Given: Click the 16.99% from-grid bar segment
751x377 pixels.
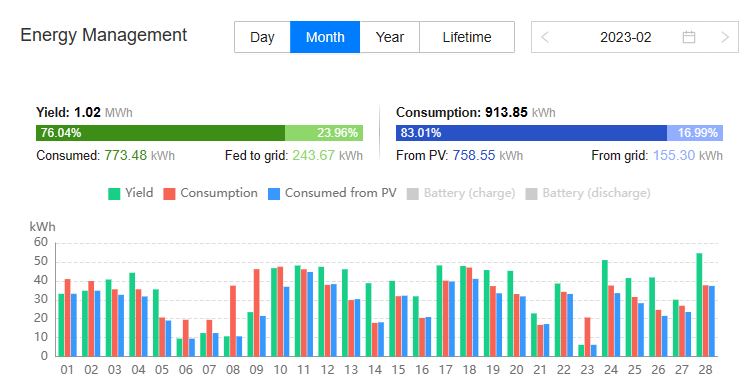Looking at the screenshot, I should click(x=694, y=133).
